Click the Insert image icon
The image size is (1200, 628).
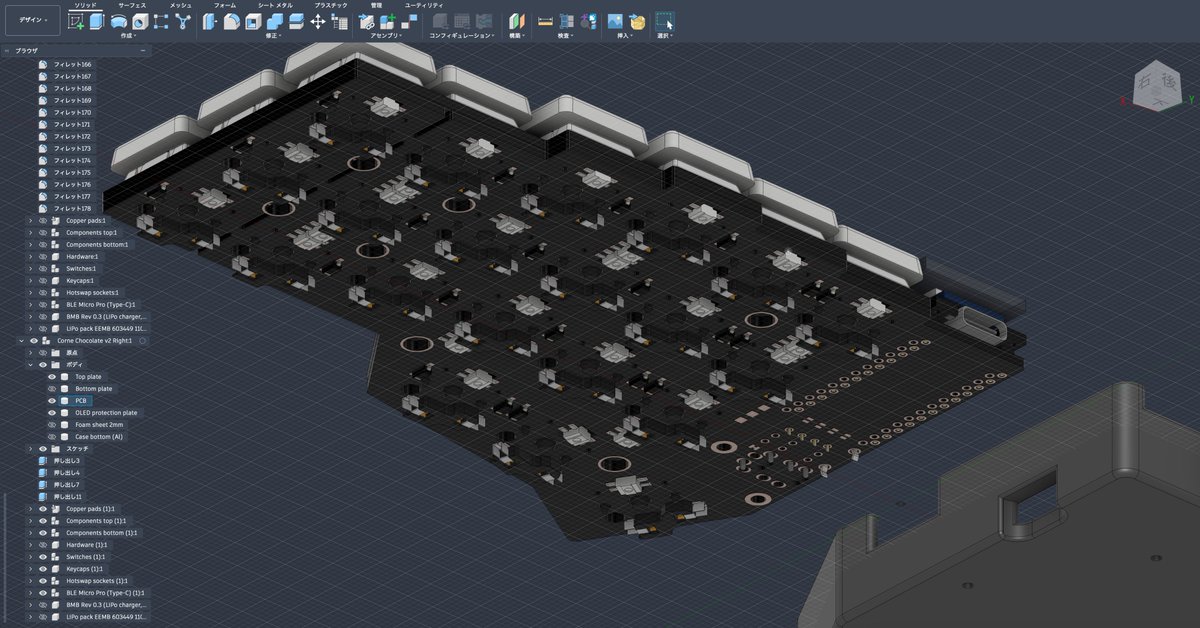coord(615,21)
